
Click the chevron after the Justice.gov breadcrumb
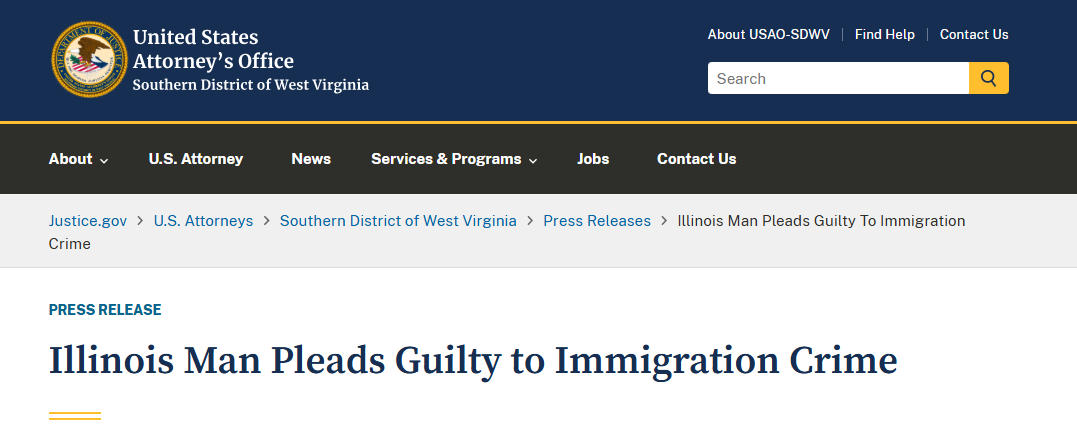point(140,221)
